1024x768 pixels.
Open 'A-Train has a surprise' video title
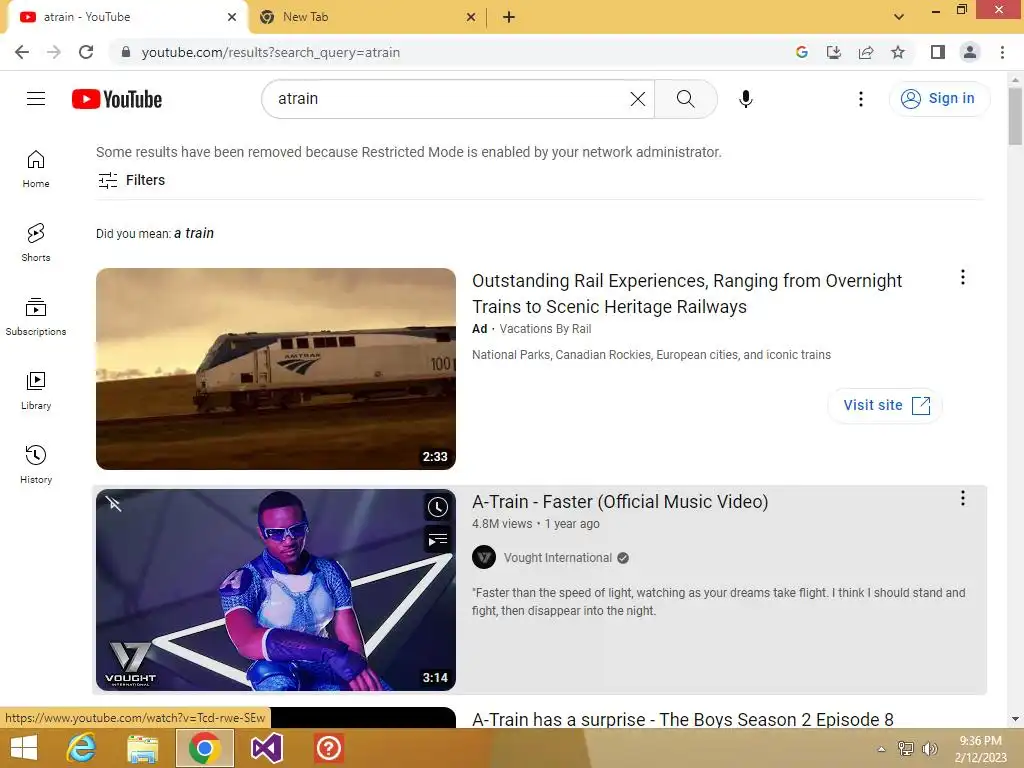682,719
